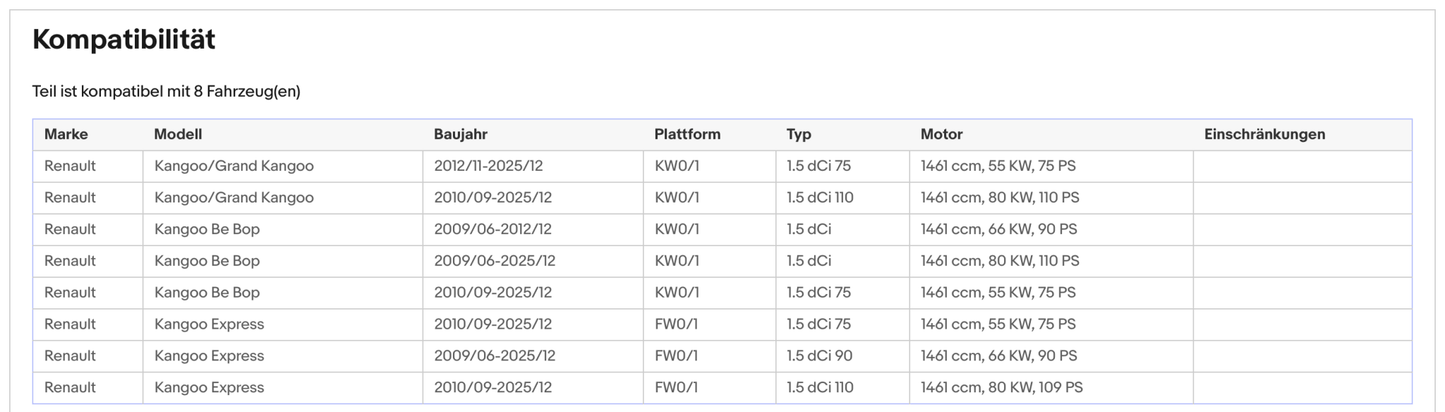Viewport: 1445px width, 412px height.
Task: Click the Einschränkungen column header
Action: 1264,134
